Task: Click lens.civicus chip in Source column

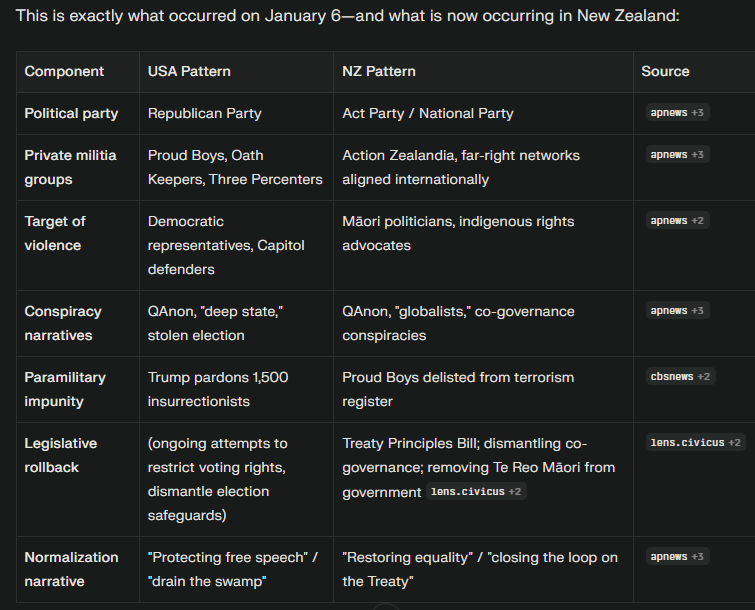Action: pos(696,443)
